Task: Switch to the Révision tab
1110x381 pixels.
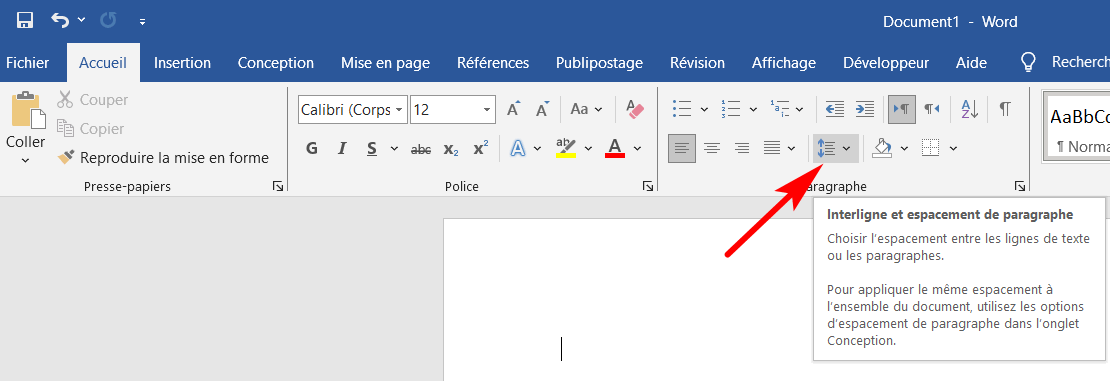Action: click(x=697, y=63)
